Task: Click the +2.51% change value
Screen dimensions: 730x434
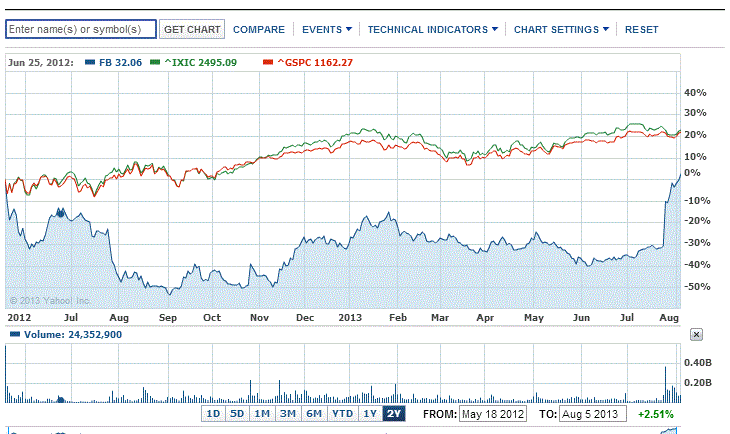Action: point(656,414)
